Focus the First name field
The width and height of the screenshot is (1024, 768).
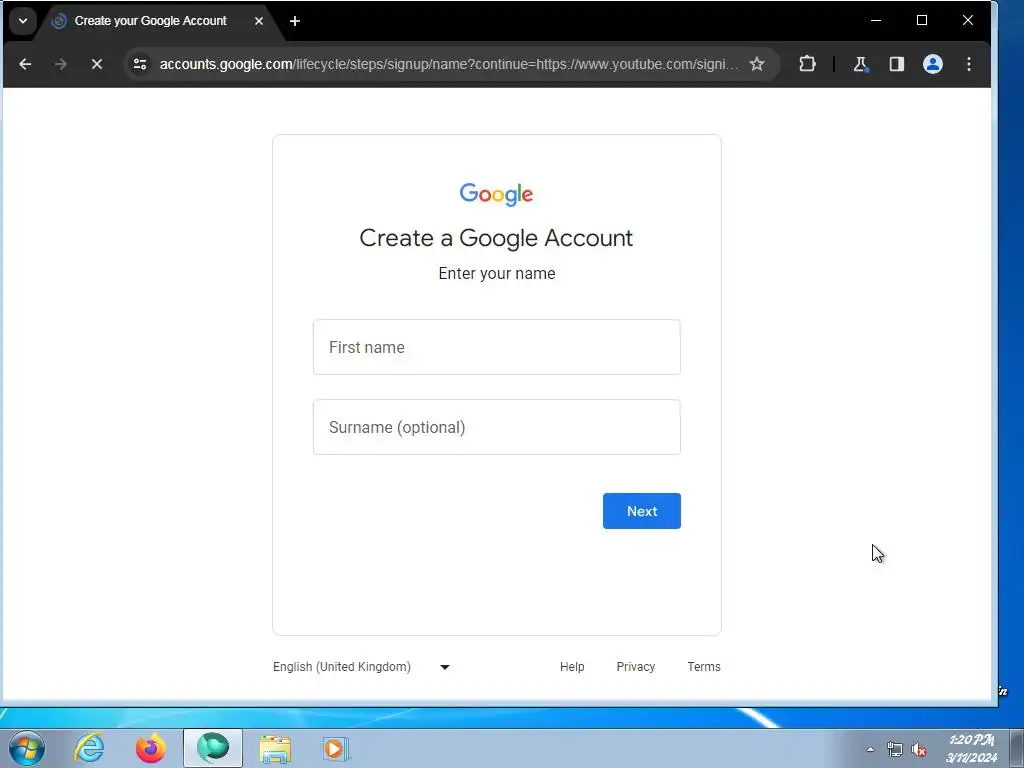497,347
